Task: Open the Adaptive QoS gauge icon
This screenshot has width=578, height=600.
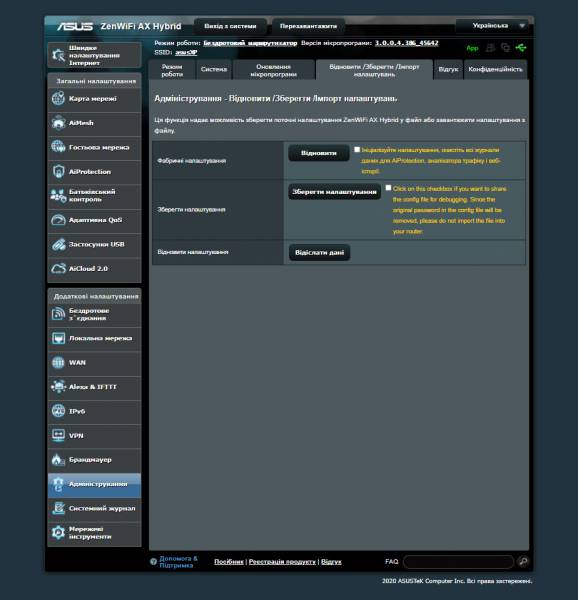Action: 58,220
